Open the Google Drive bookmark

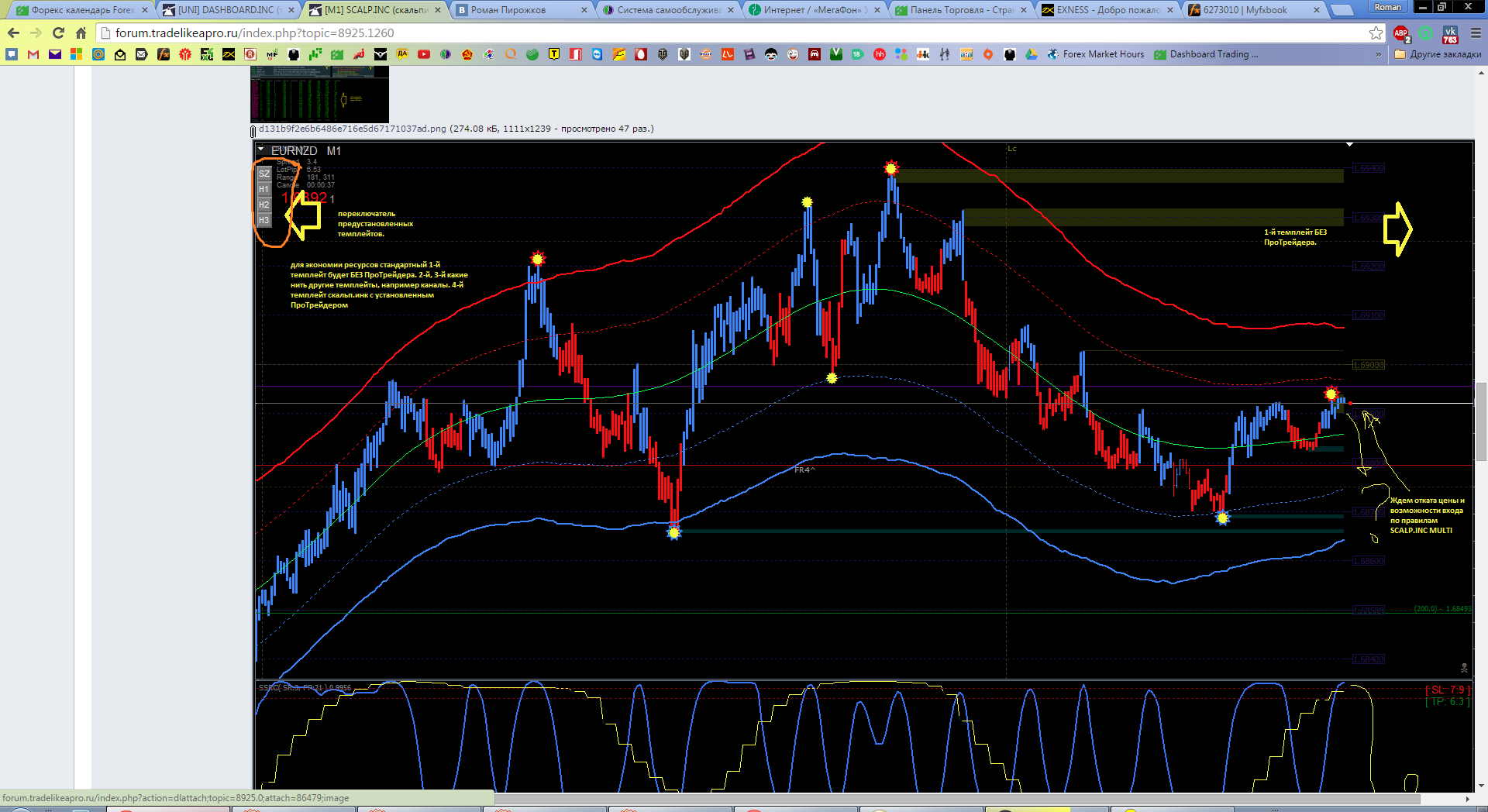point(1032,54)
